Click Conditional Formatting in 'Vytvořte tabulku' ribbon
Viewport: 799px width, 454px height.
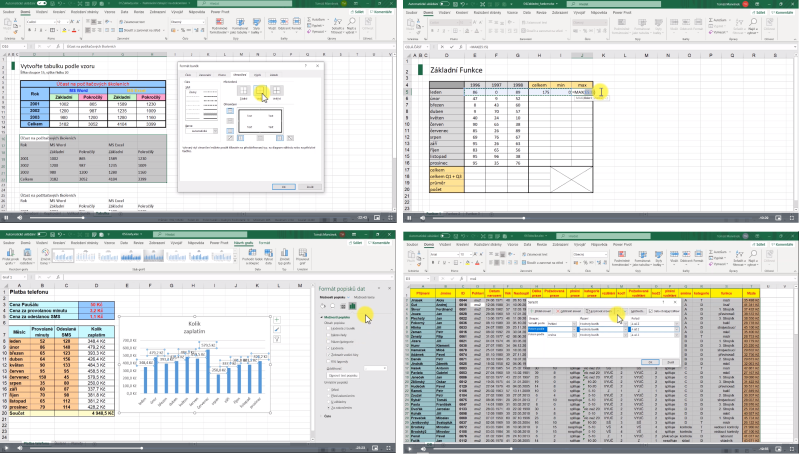coord(219,25)
